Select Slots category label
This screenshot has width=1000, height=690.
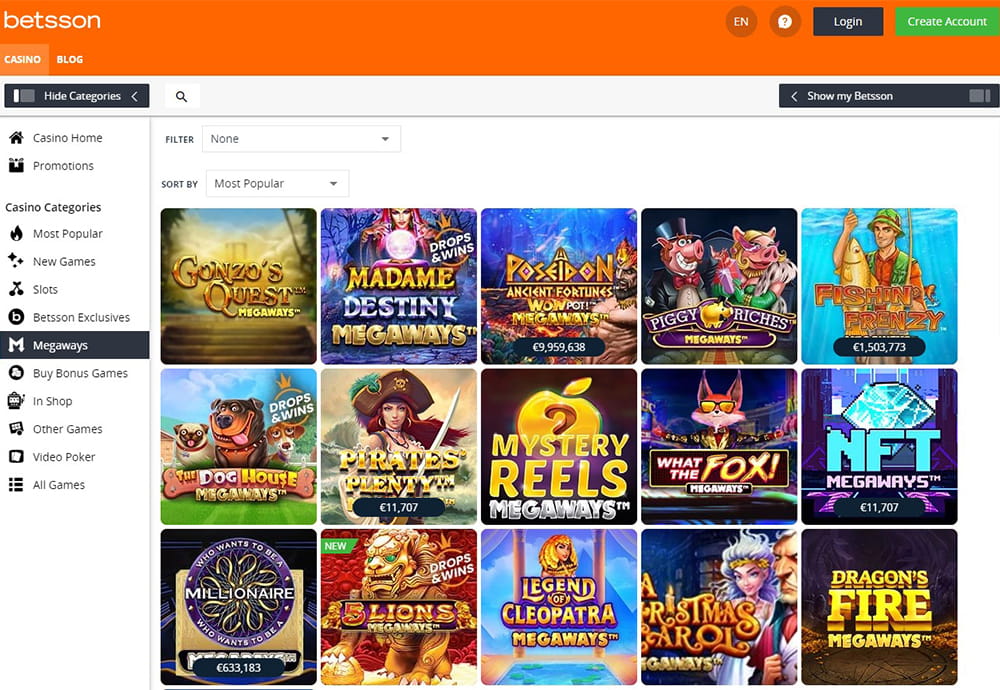tap(45, 290)
